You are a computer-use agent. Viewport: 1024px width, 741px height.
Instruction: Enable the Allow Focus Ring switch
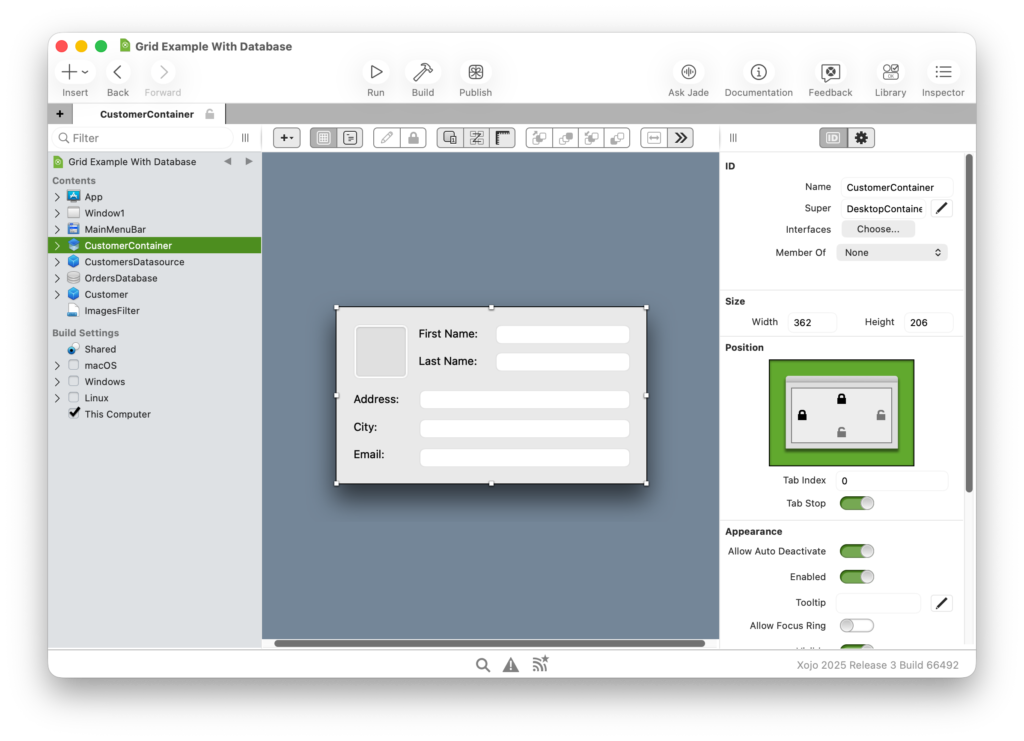click(x=856, y=626)
